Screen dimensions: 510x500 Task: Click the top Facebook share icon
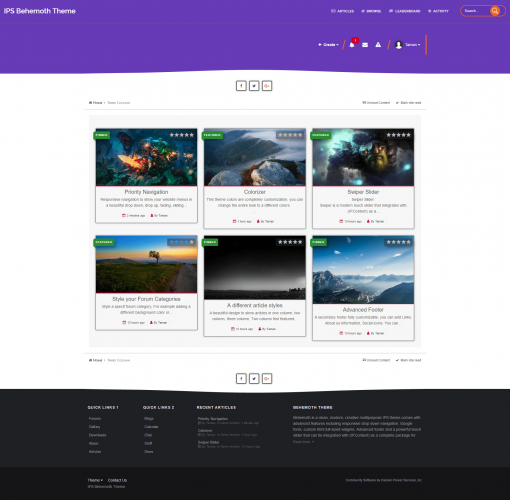(x=241, y=86)
